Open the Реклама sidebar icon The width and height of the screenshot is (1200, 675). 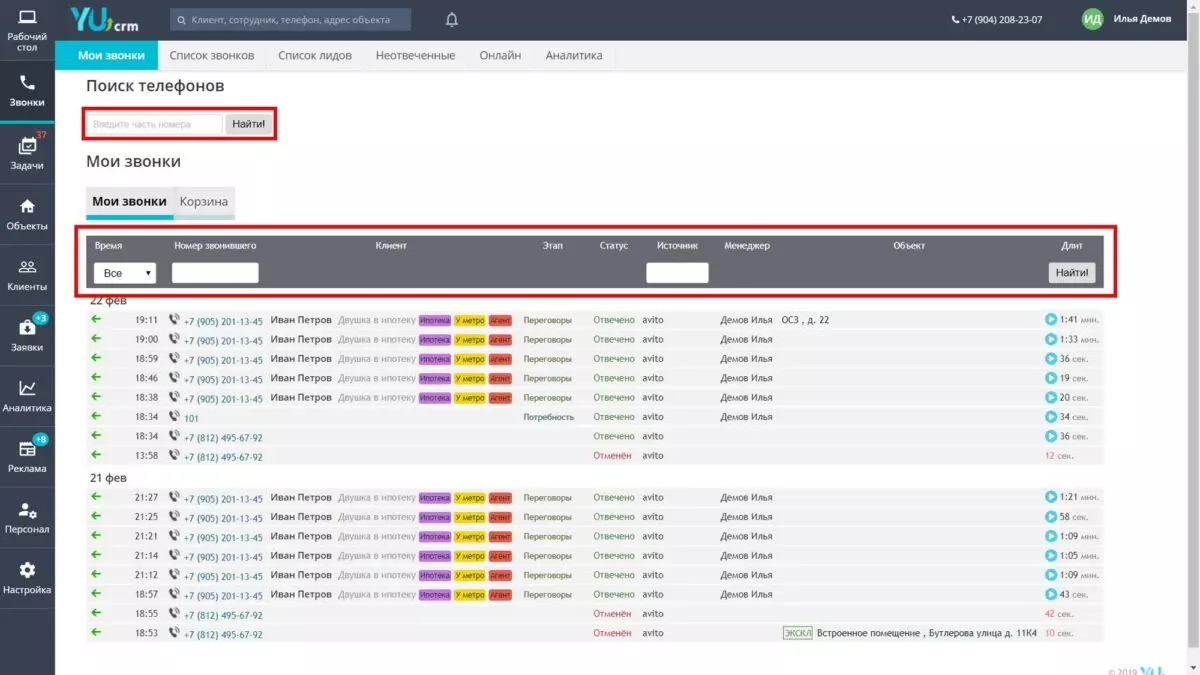(x=27, y=449)
